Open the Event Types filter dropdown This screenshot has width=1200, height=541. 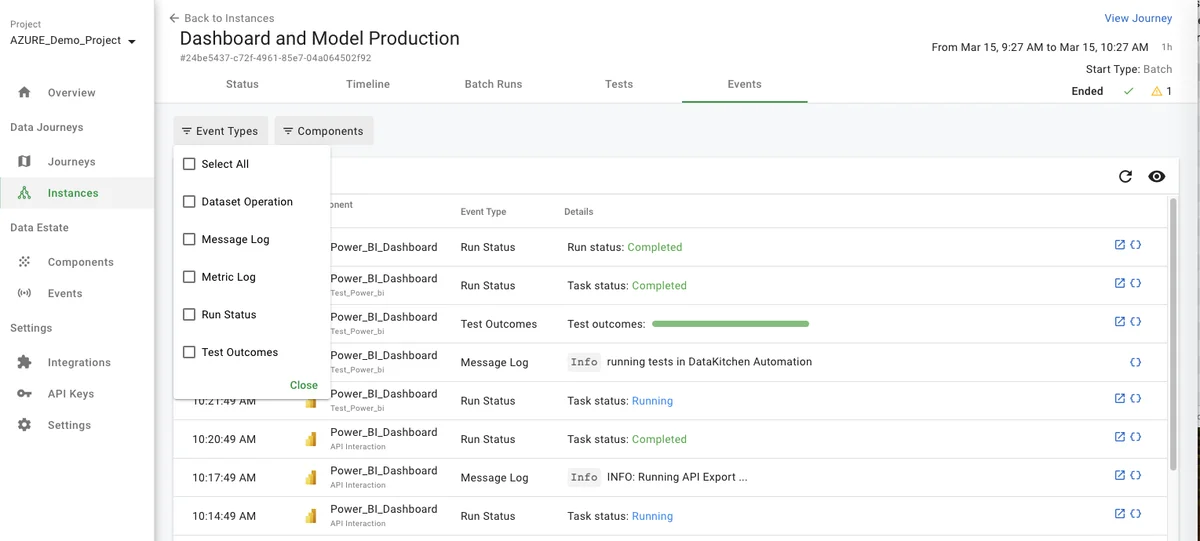[x=220, y=131]
